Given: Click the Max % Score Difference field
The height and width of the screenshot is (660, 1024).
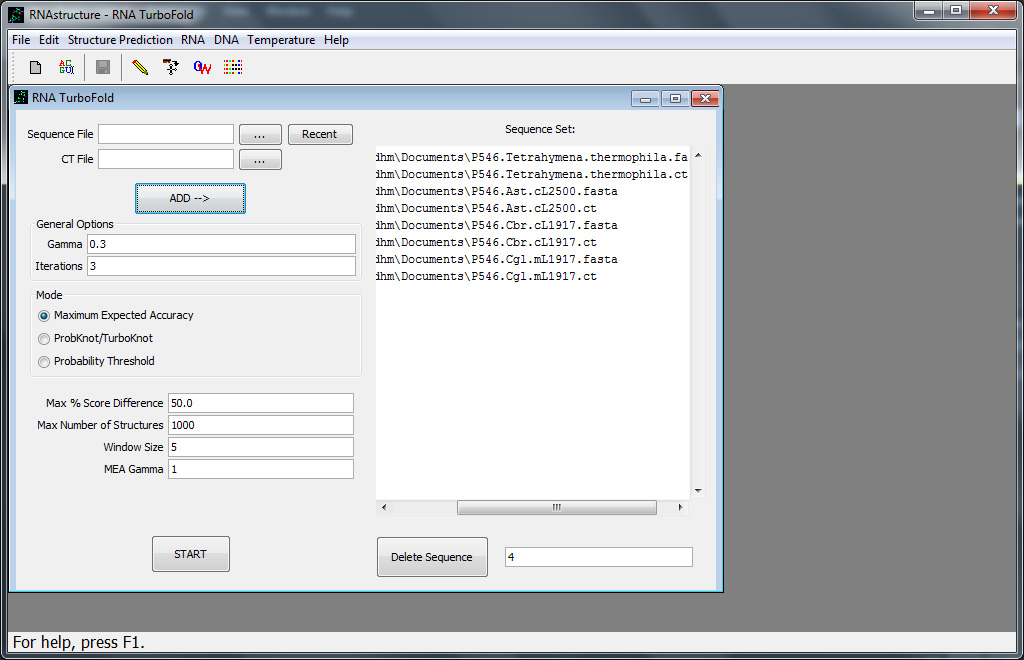Looking at the screenshot, I should coord(261,403).
